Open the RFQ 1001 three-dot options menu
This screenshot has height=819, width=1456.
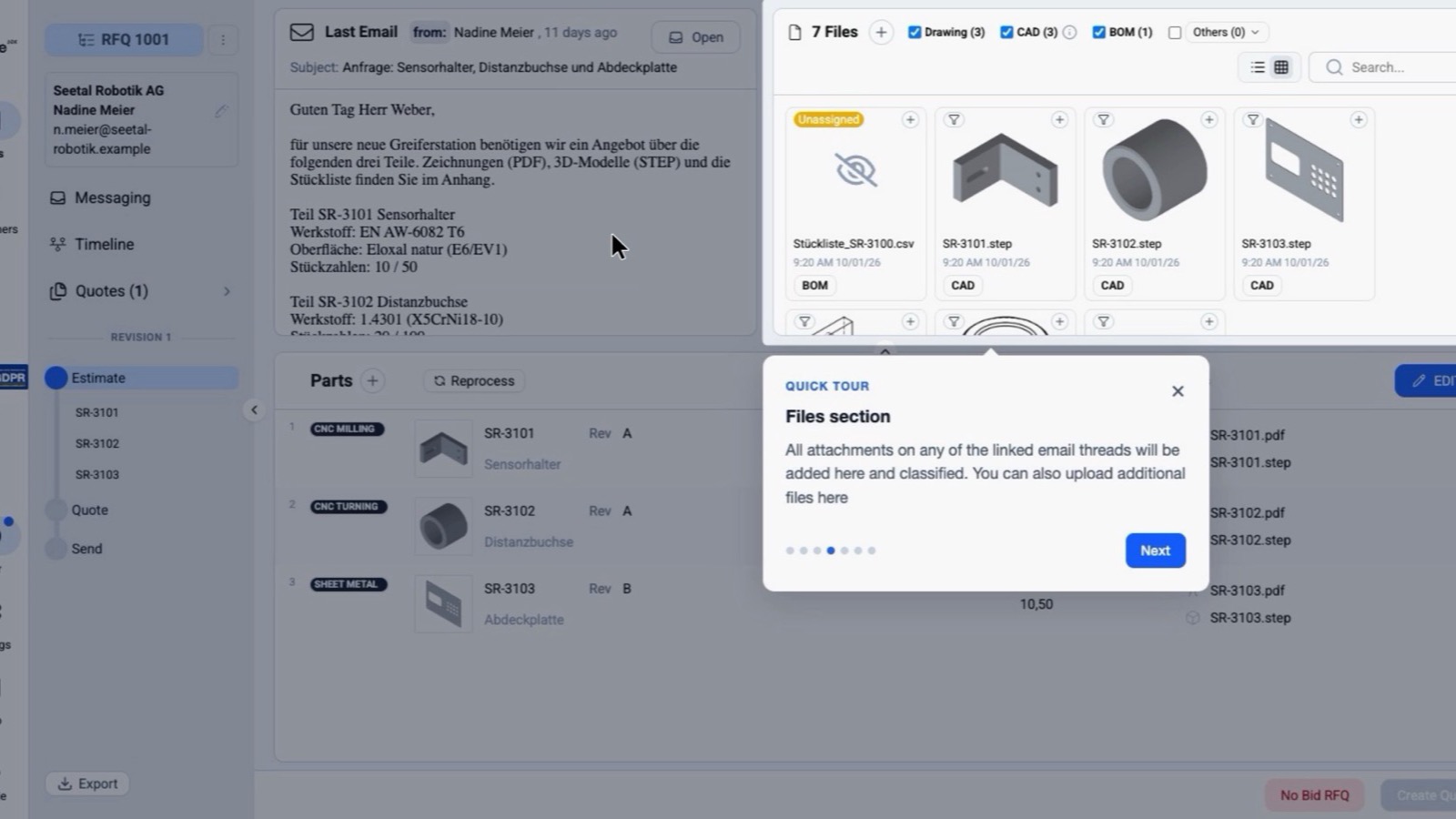pyautogui.click(x=223, y=39)
